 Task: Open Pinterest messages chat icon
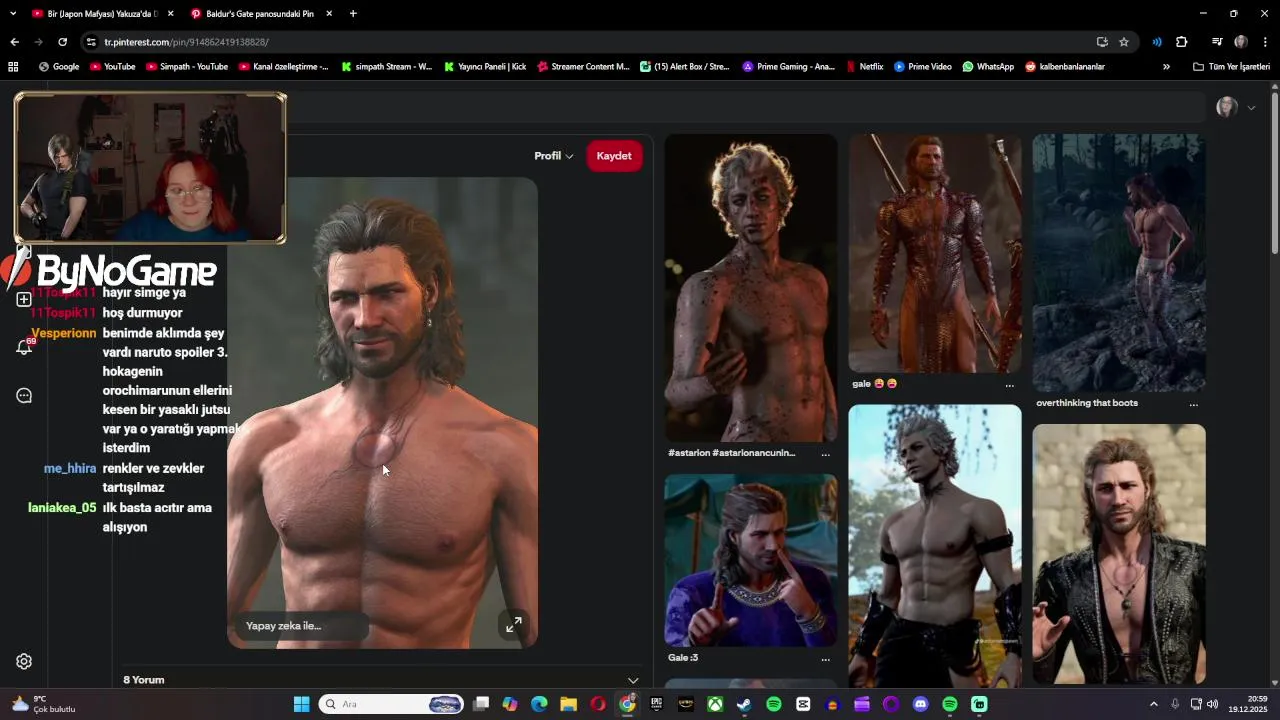(24, 396)
